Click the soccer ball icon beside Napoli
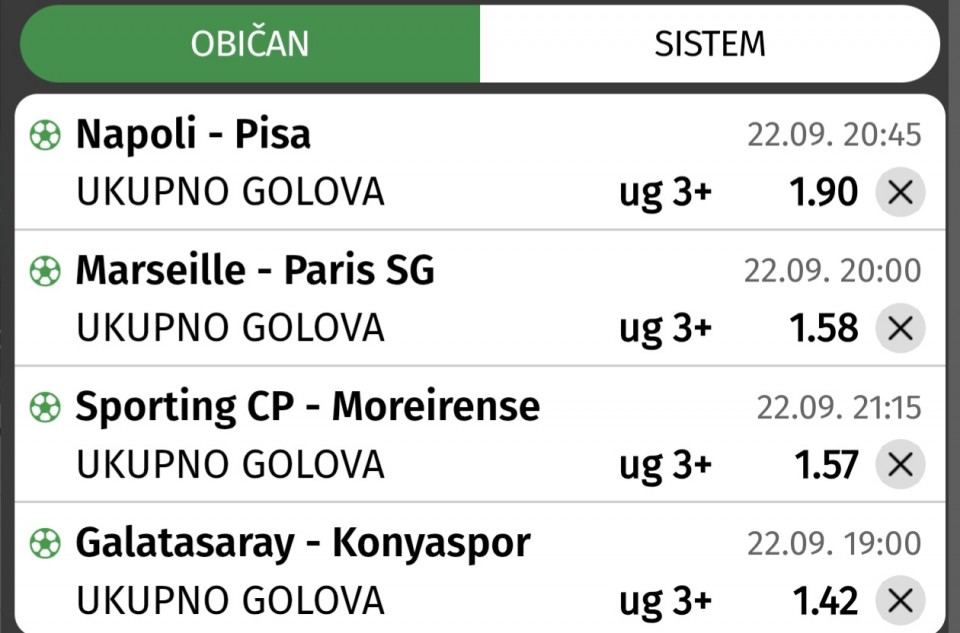Viewport: 960px width, 633px height. click(45, 135)
